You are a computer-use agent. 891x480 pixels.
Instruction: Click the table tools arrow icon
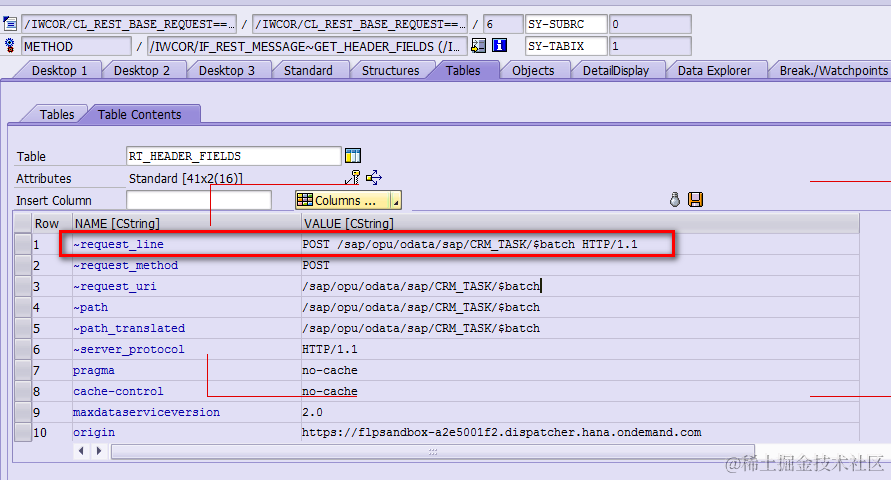374,178
